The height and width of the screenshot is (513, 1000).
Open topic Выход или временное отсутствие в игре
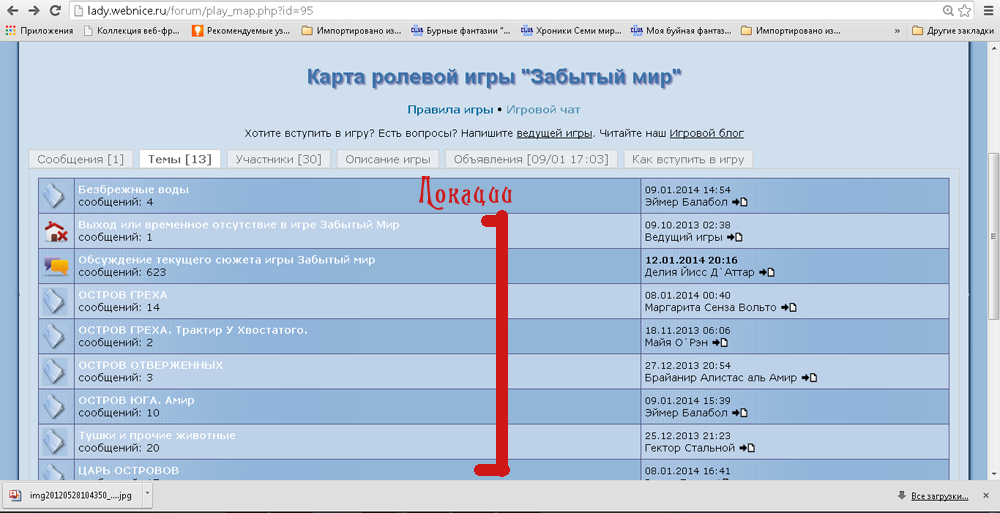tap(239, 225)
